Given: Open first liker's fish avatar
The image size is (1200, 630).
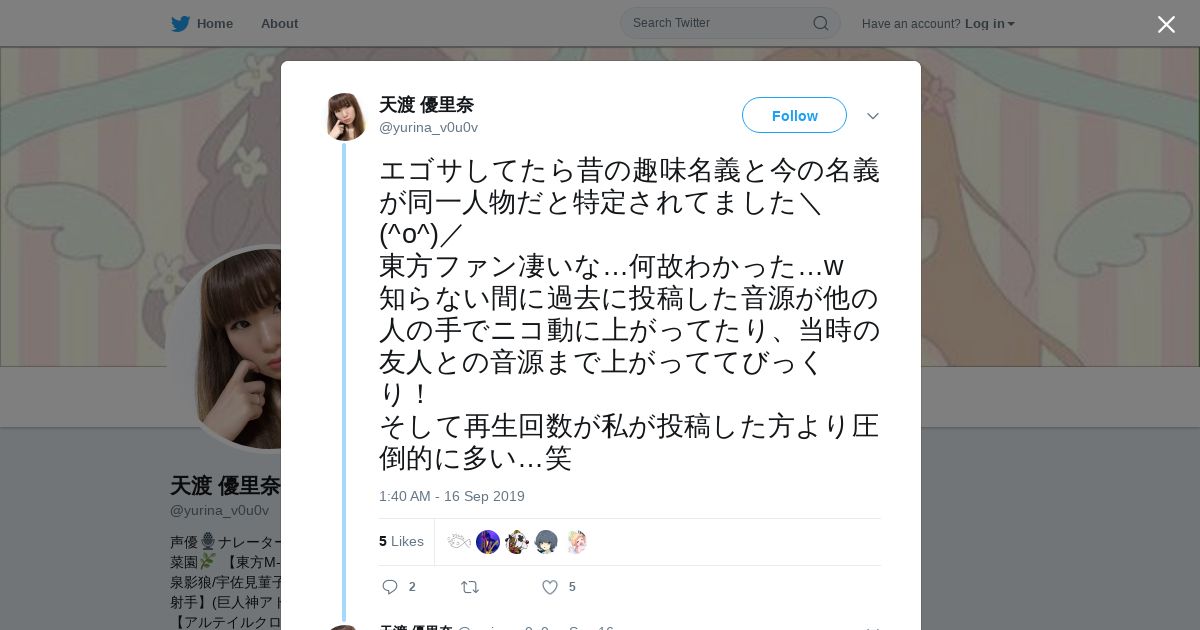Looking at the screenshot, I should [459, 542].
